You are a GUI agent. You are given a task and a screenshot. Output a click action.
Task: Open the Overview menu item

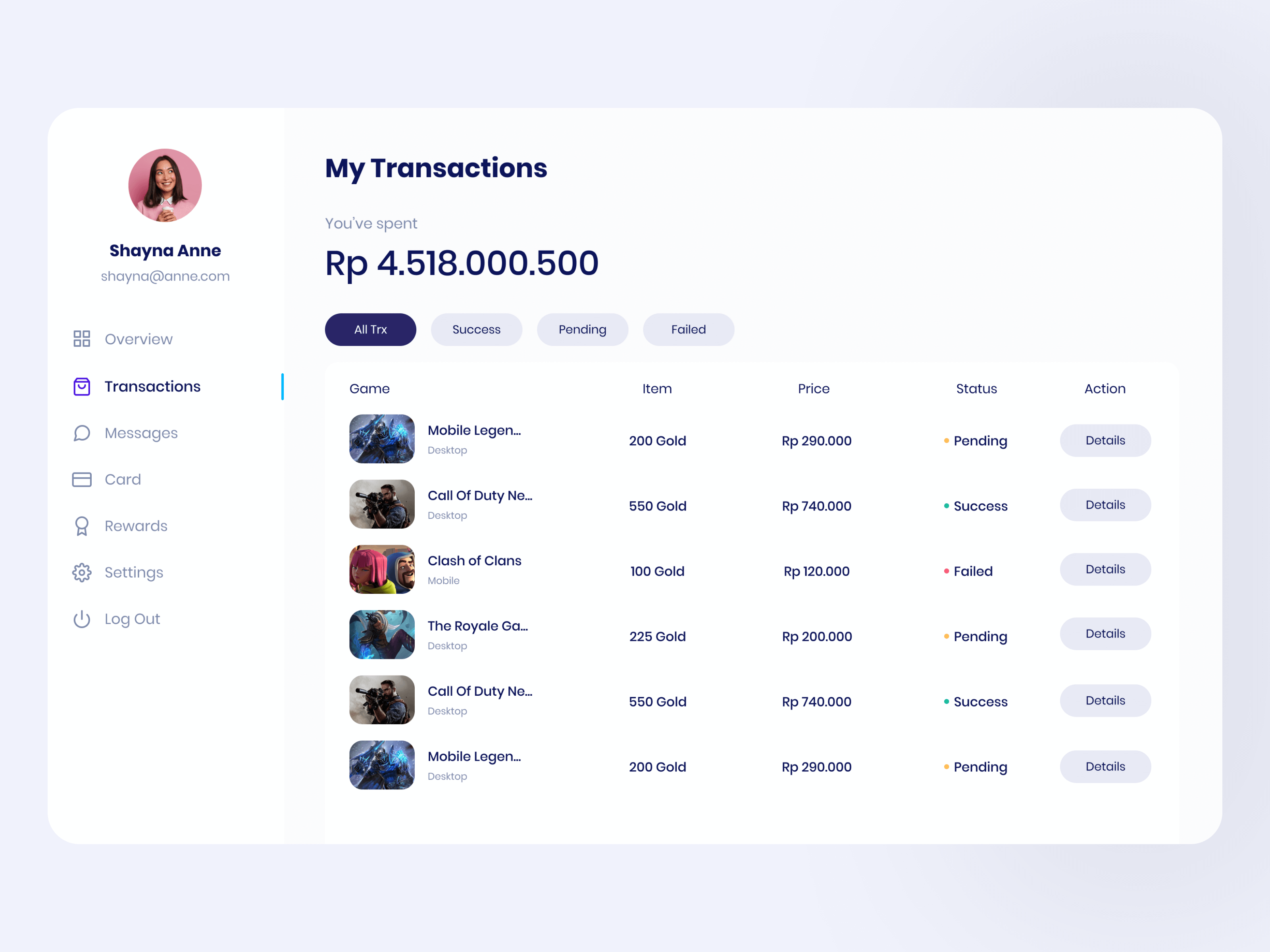click(122, 339)
